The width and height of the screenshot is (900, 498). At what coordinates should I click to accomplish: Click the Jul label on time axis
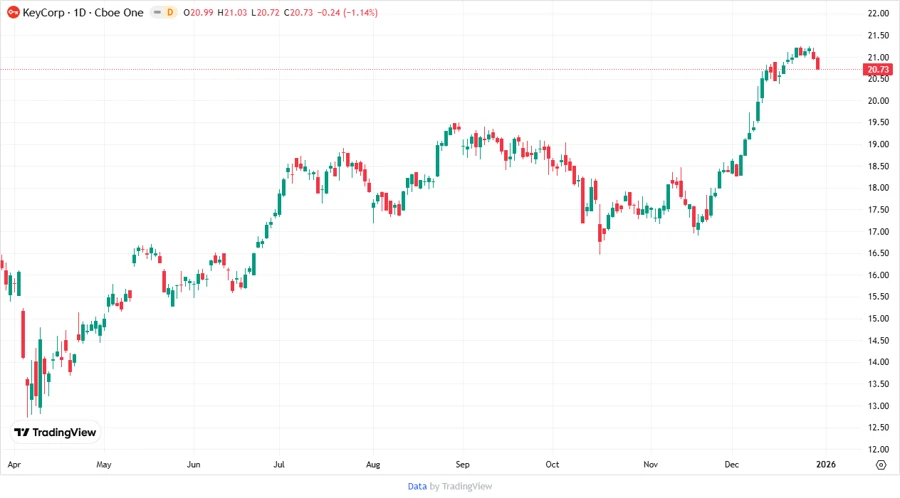point(279,464)
